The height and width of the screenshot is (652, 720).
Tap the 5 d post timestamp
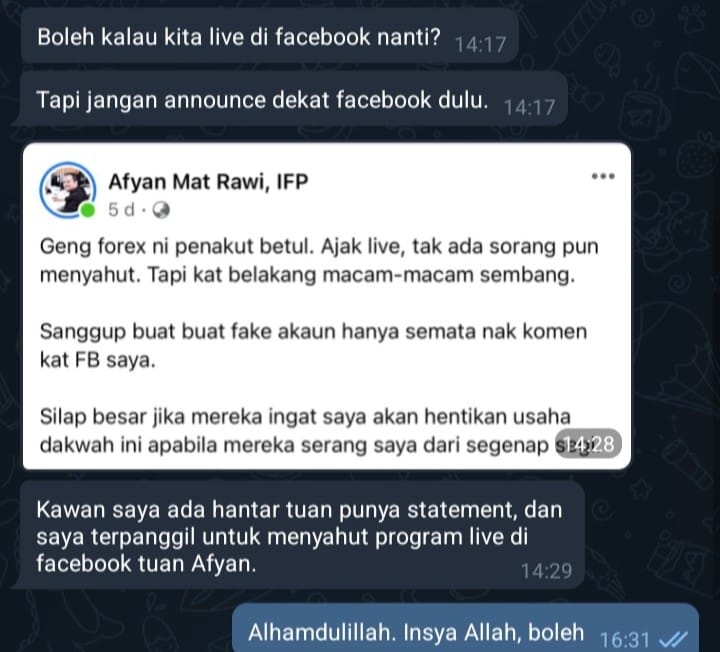[121, 210]
